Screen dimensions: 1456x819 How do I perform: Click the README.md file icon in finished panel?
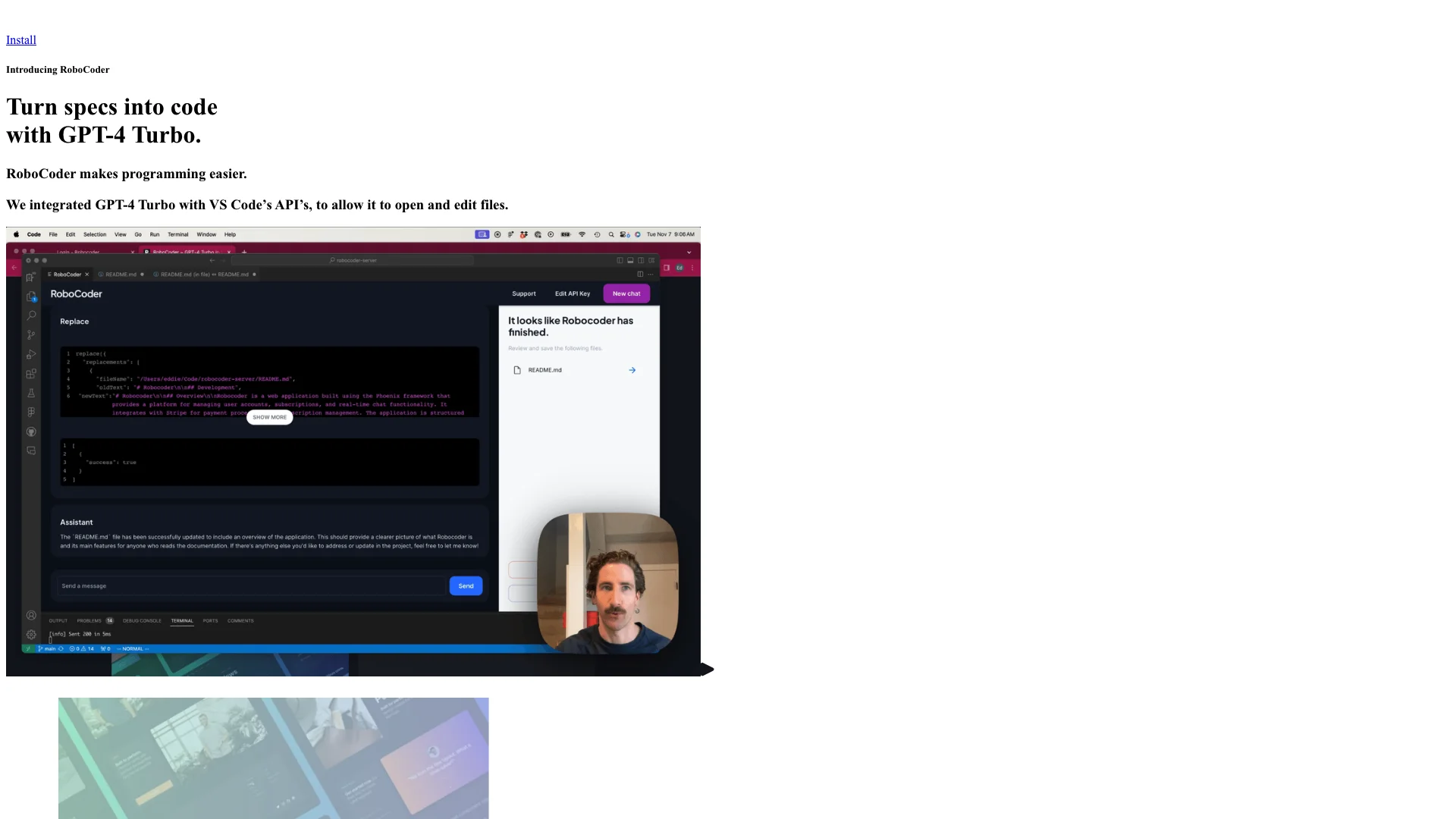[x=517, y=370]
